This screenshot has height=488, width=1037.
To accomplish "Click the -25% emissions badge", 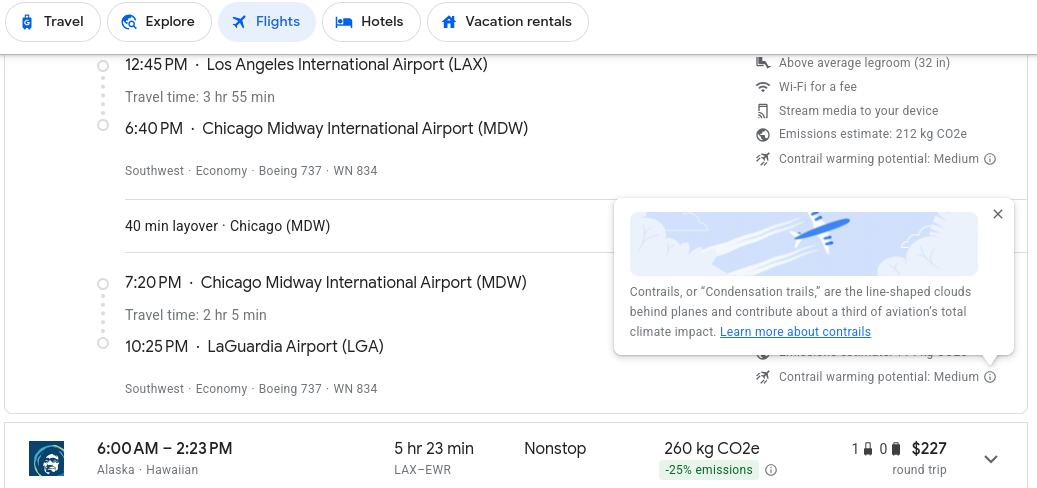I will pyautogui.click(x=709, y=470).
